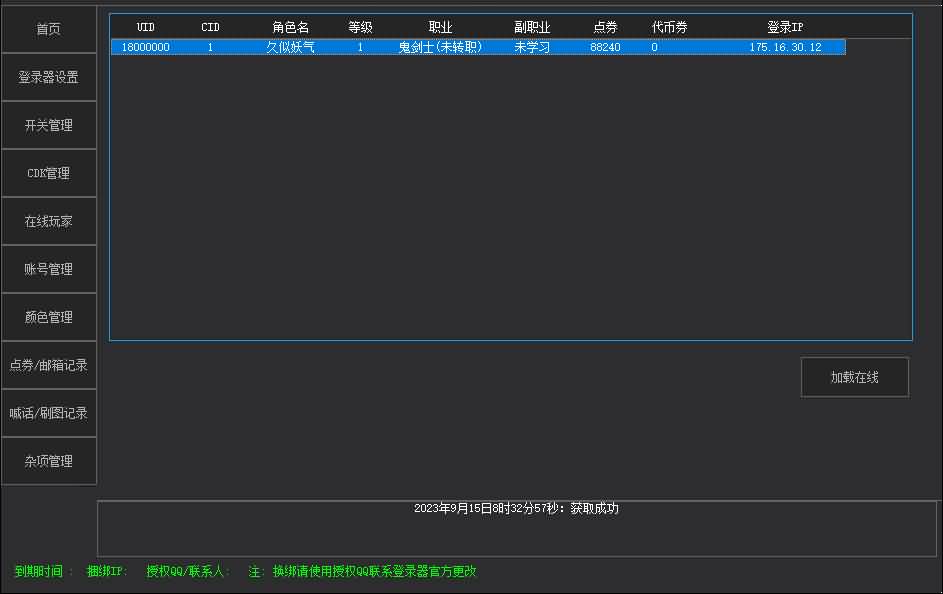Click the 加载在线 button

(x=854, y=377)
